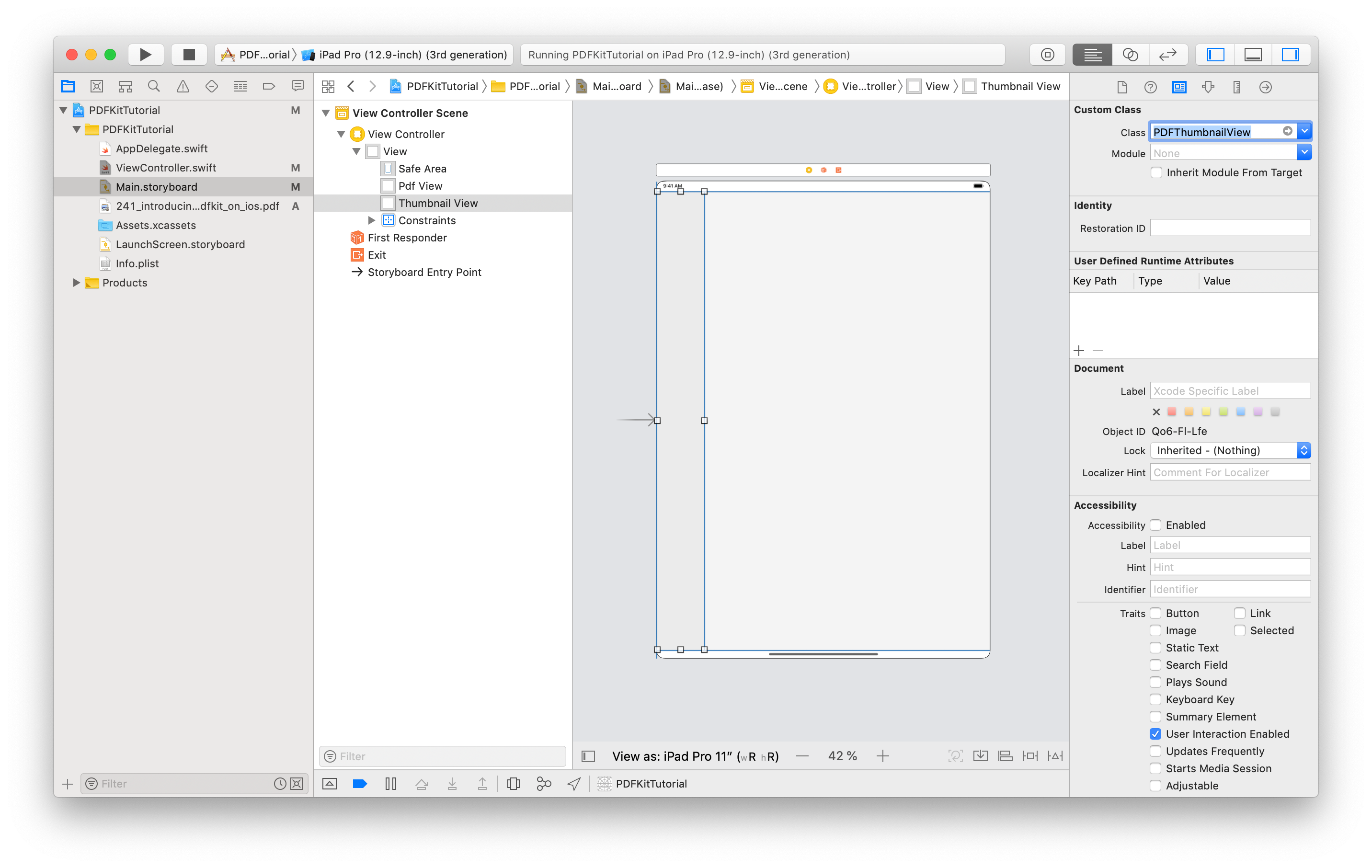Open the Class dropdown arrow
Screen dimensions: 1372x868
point(1305,132)
